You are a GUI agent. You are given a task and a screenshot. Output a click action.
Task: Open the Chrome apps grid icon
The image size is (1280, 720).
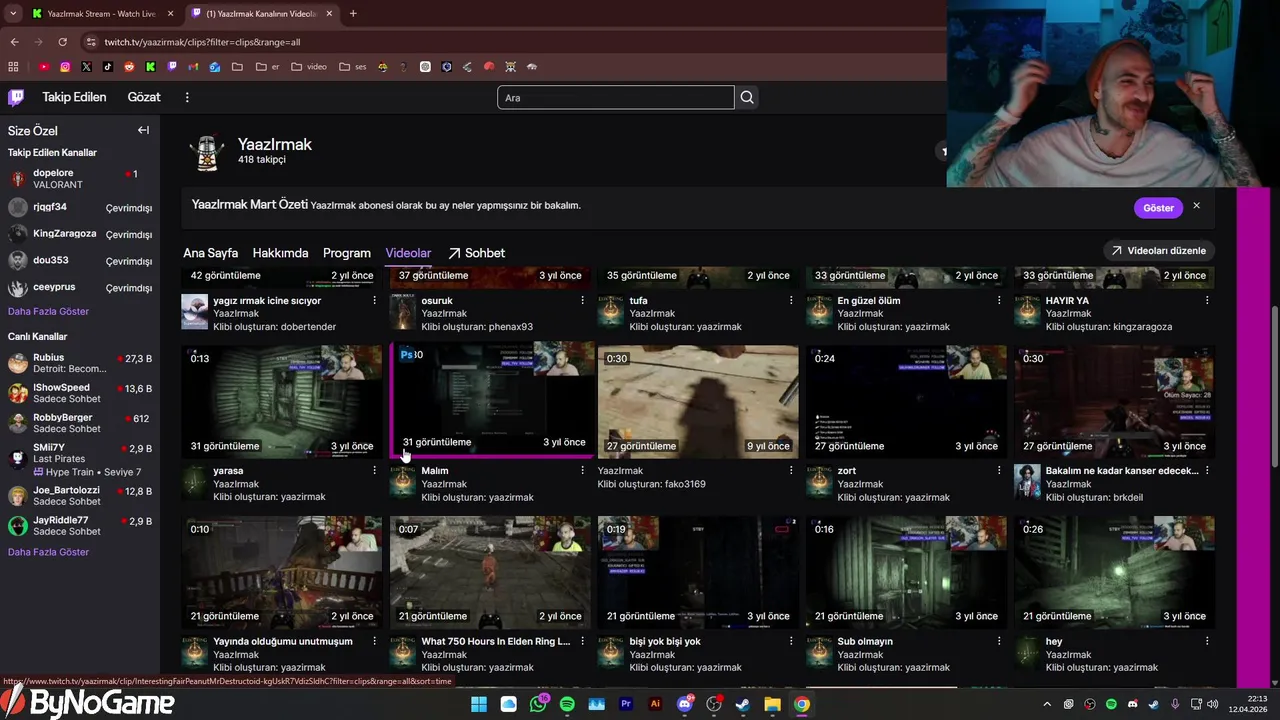[13, 67]
